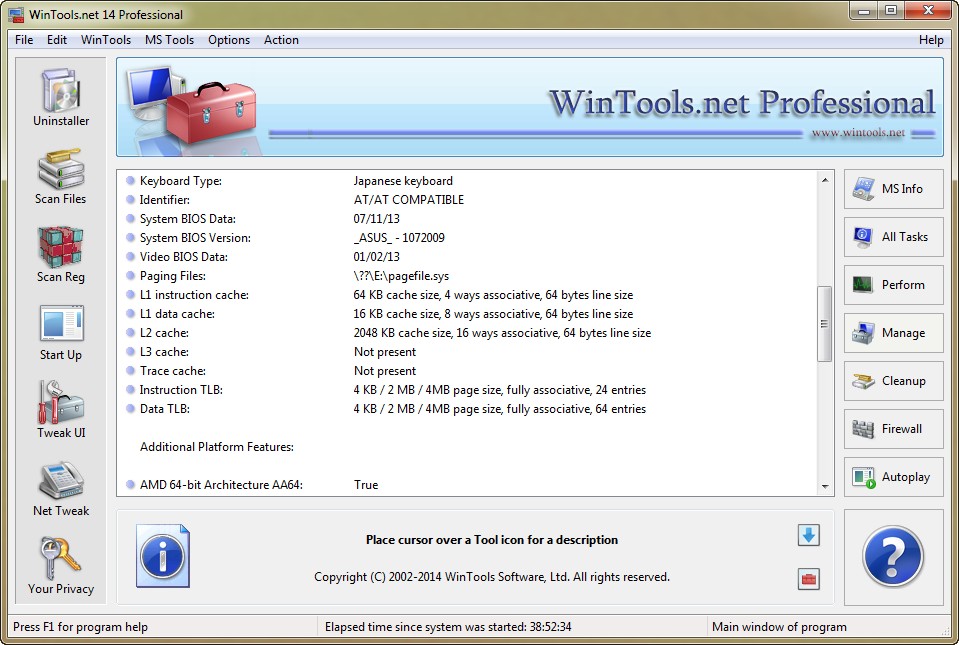Open All Tasks panel
Viewport: 959px width, 645px height.
coord(894,237)
